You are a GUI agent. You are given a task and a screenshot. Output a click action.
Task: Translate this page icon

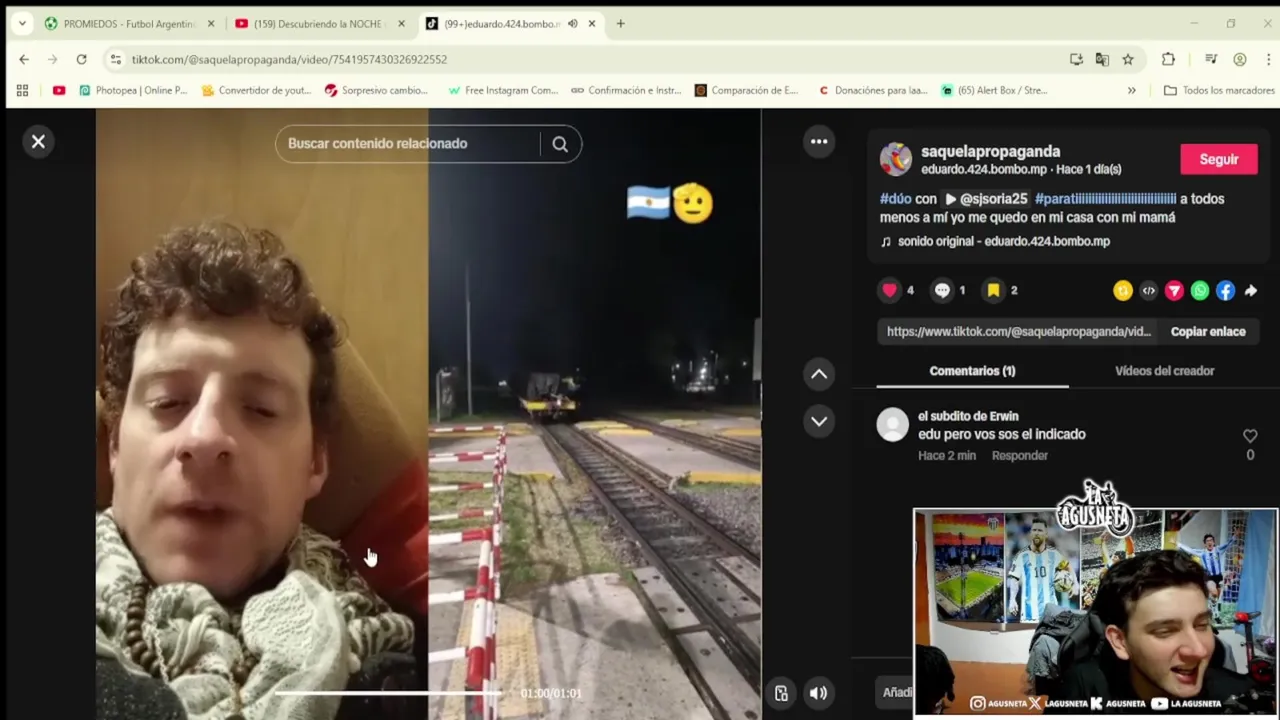pos(1102,60)
